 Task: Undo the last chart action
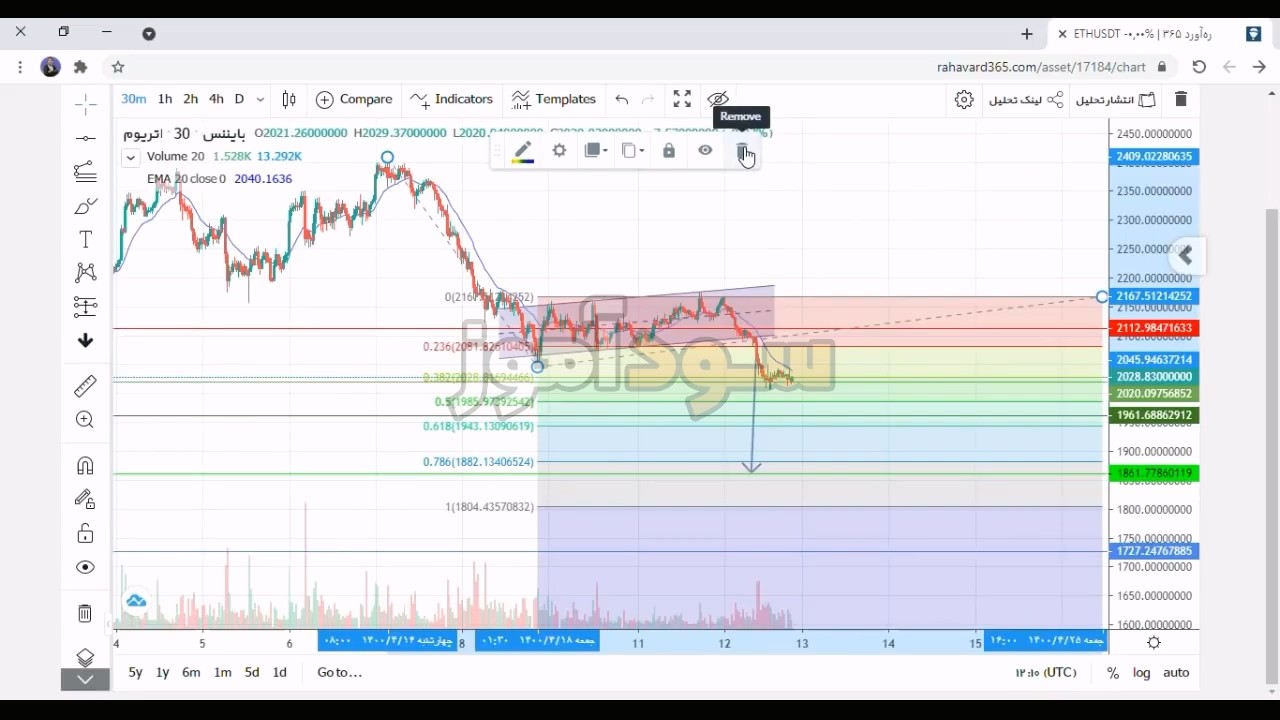pos(622,99)
